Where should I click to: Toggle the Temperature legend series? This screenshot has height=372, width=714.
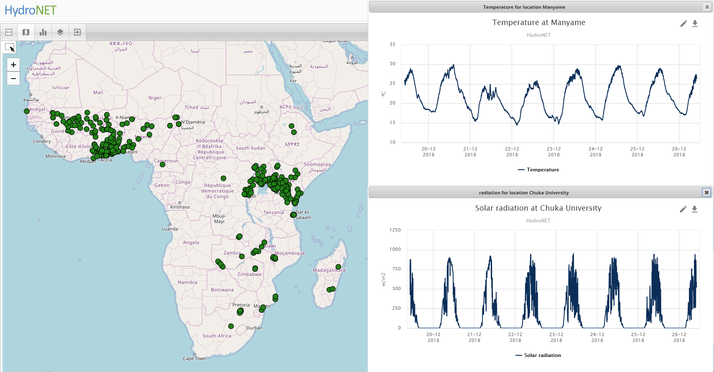tap(539, 169)
